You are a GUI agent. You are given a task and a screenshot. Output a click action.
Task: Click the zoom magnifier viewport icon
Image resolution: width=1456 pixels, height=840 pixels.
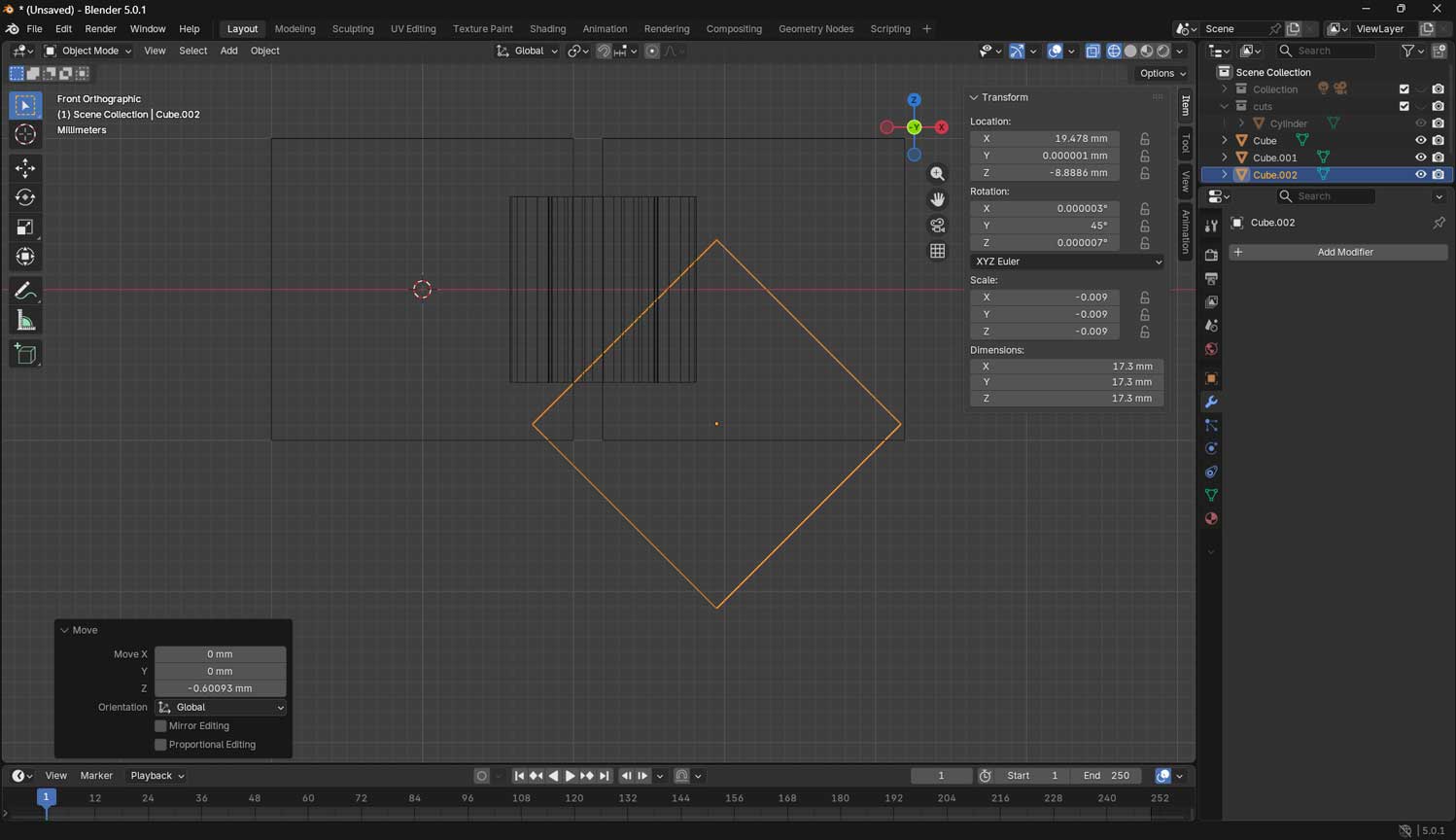click(x=937, y=174)
